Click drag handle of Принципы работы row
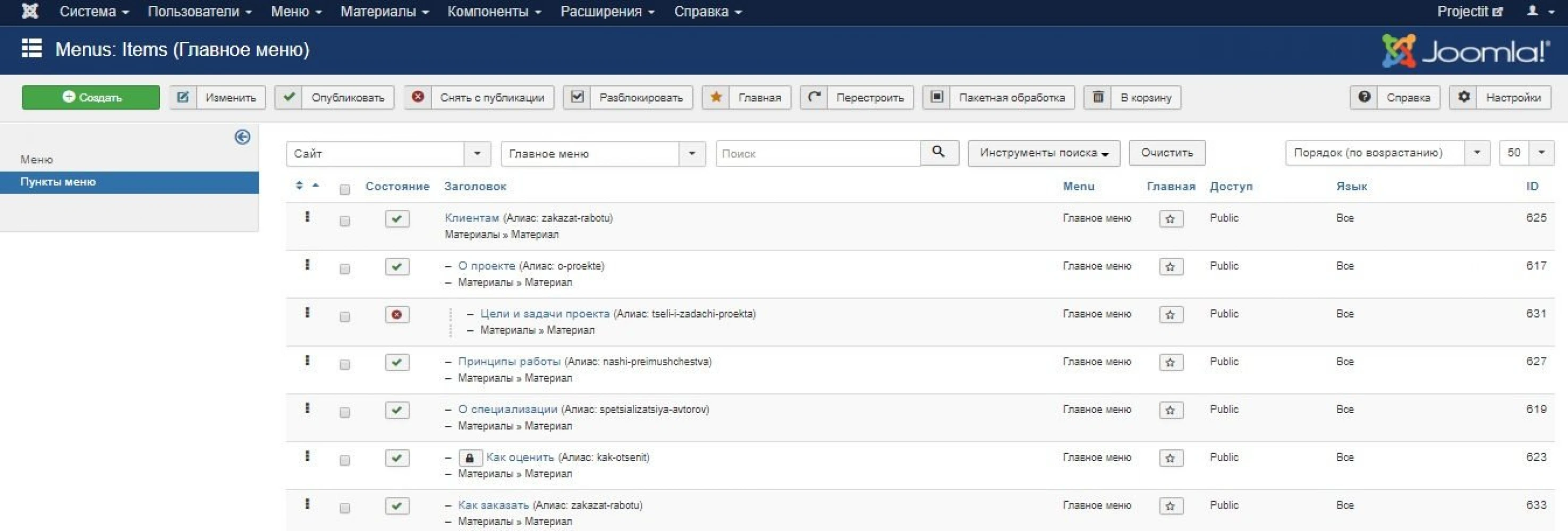Viewport: 1568px width, 531px height. pos(308,360)
